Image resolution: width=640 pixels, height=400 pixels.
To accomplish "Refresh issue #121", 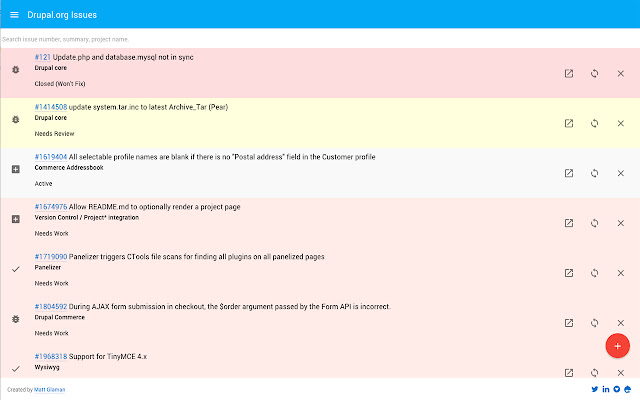I will click(x=594, y=73).
